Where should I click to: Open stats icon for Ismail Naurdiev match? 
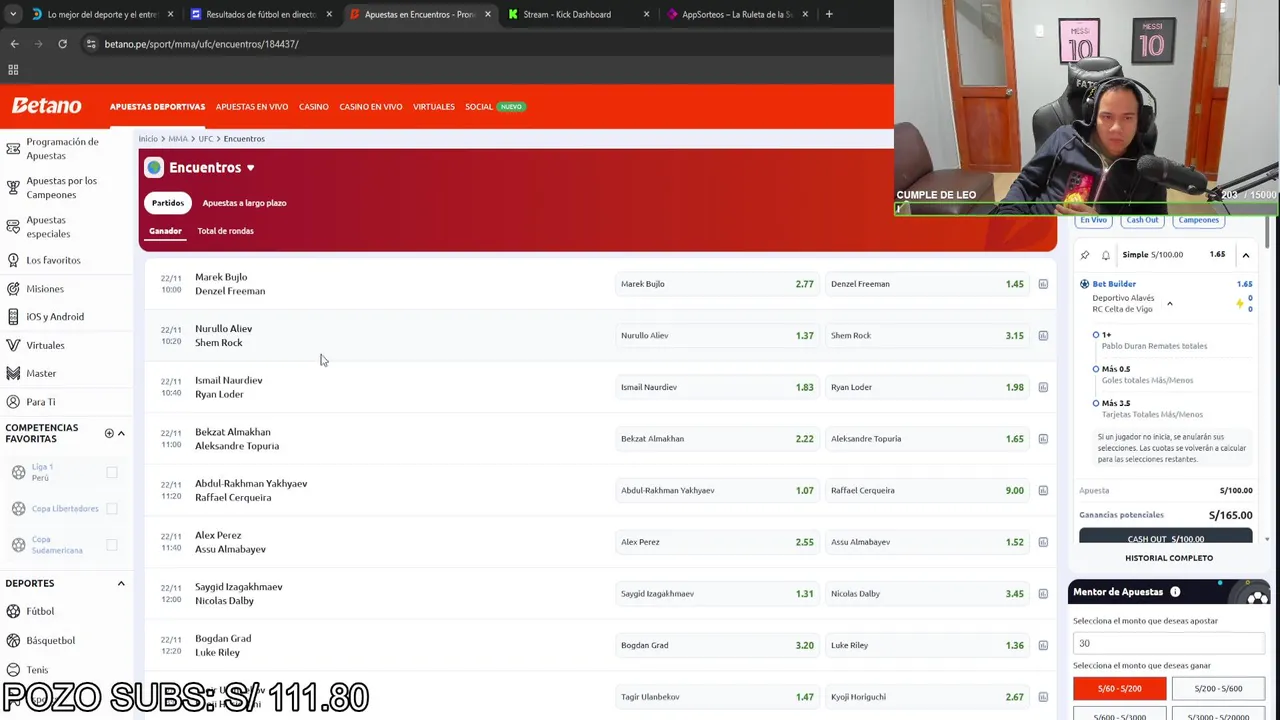tap(1043, 387)
